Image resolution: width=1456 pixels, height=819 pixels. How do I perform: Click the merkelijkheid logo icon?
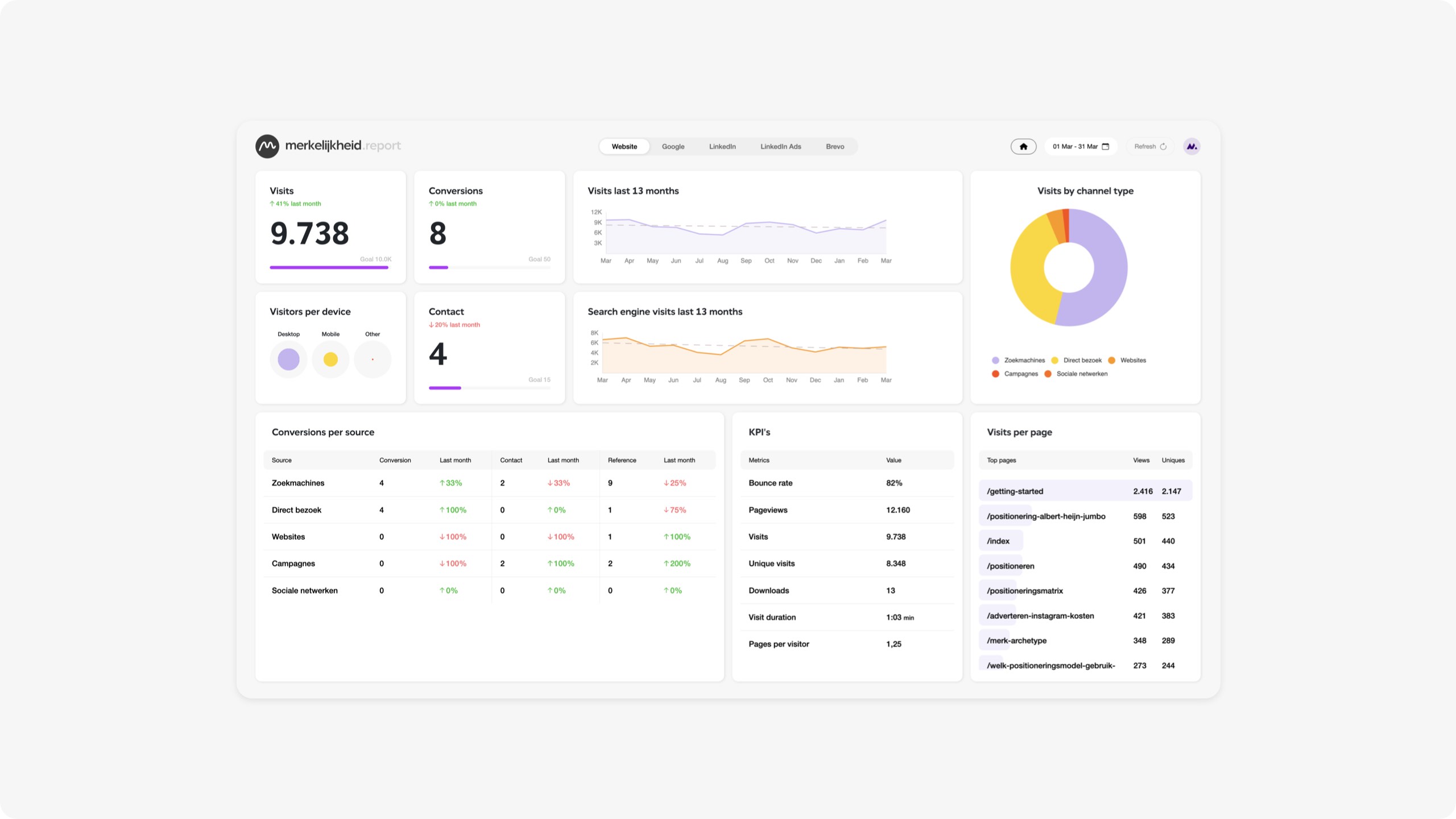tap(267, 146)
